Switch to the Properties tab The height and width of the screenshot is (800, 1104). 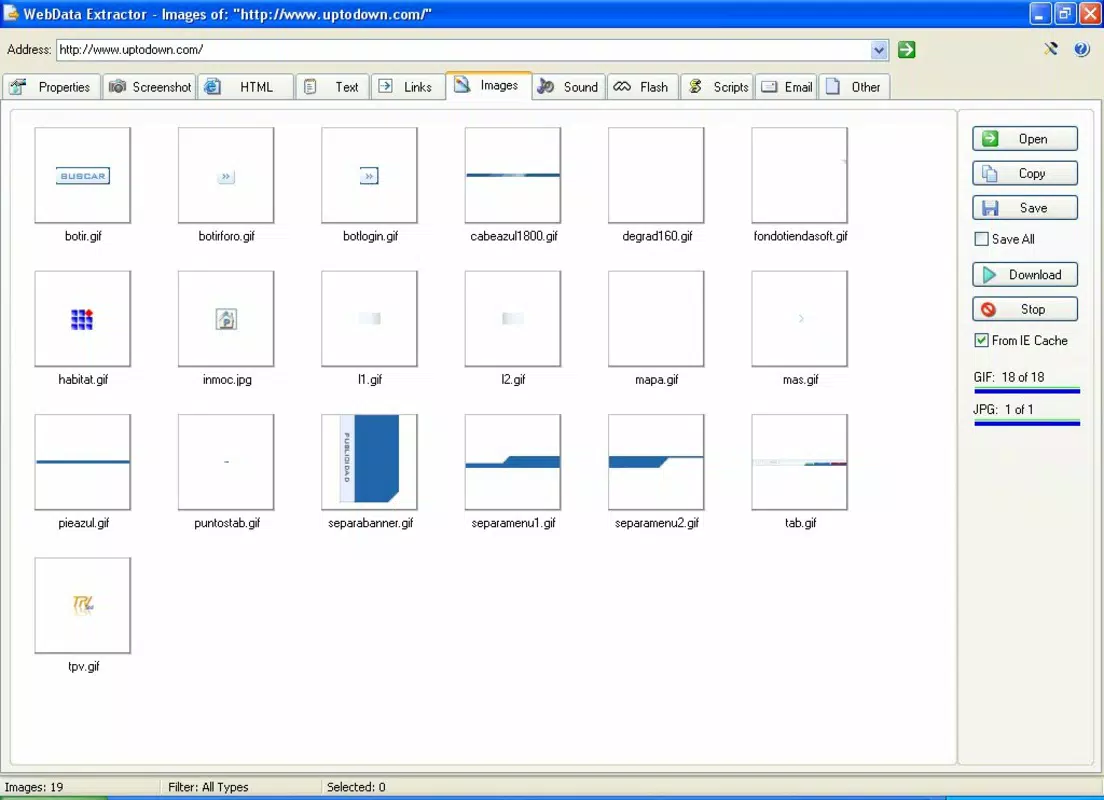(51, 87)
